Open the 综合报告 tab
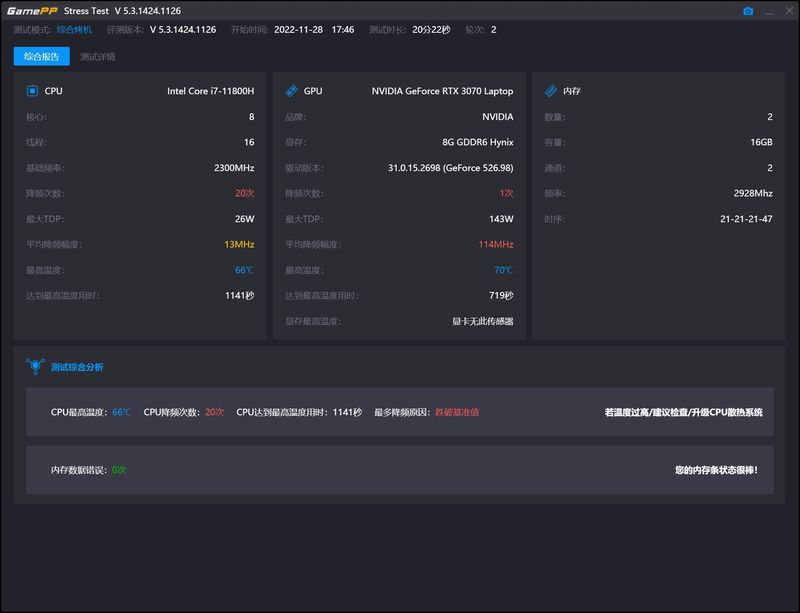Image resolution: width=800 pixels, height=613 pixels. click(41, 56)
